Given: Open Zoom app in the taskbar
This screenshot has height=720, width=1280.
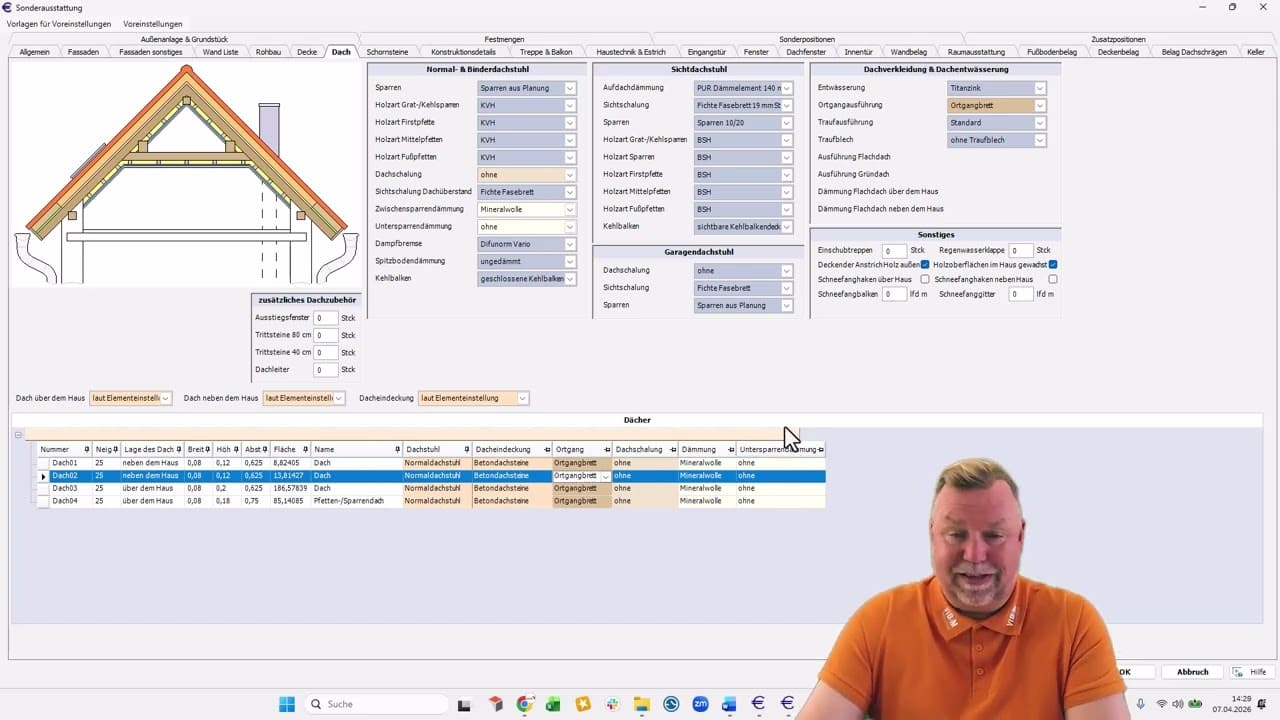Looking at the screenshot, I should pyautogui.click(x=700, y=704).
